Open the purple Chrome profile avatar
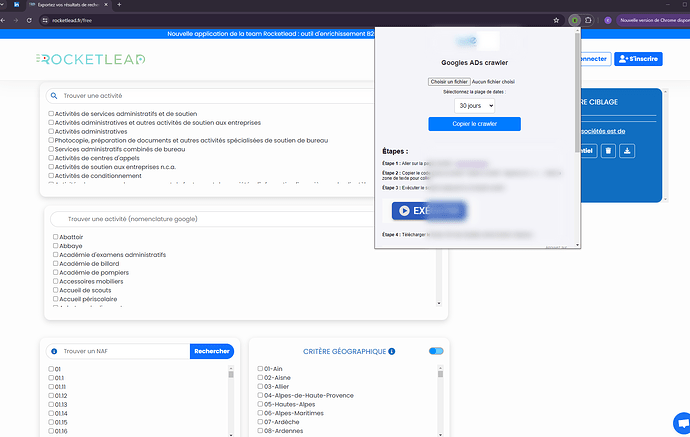Image resolution: width=690 pixels, height=437 pixels. [x=608, y=20]
